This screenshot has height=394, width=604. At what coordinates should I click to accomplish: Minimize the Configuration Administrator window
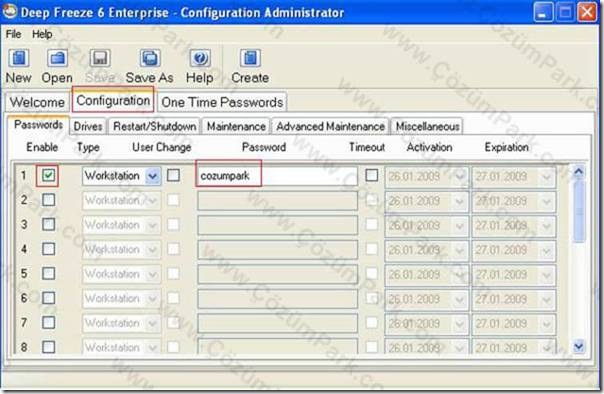click(x=544, y=12)
